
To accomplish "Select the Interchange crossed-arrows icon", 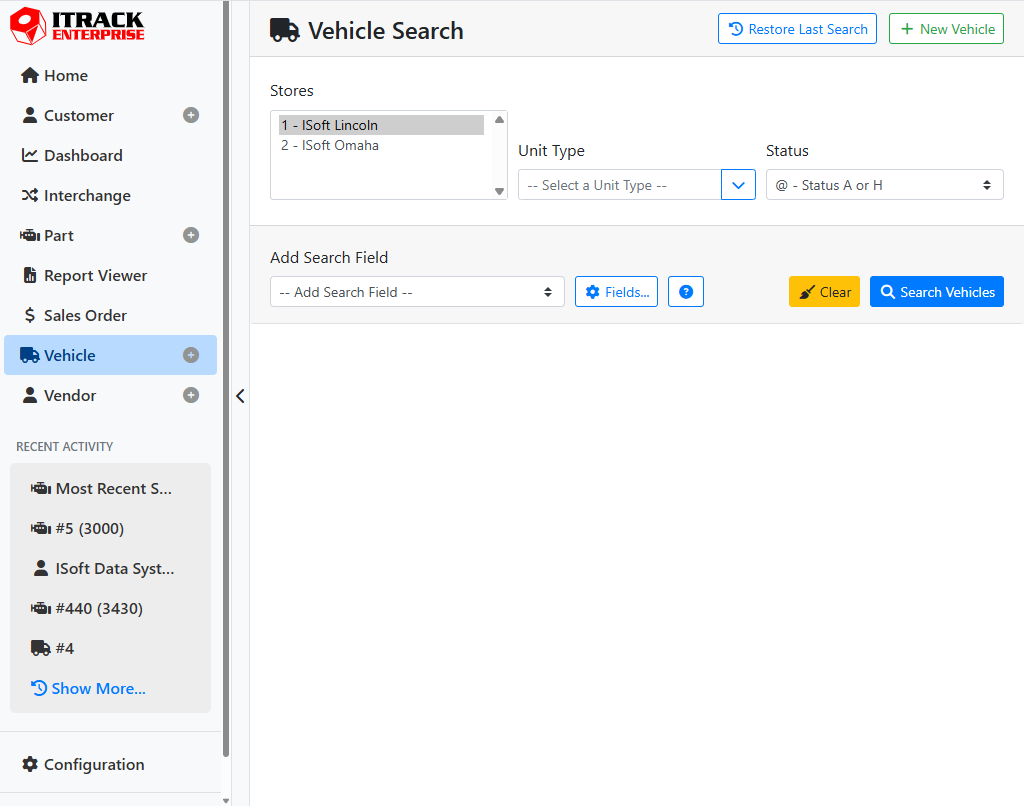I will click(x=30, y=195).
